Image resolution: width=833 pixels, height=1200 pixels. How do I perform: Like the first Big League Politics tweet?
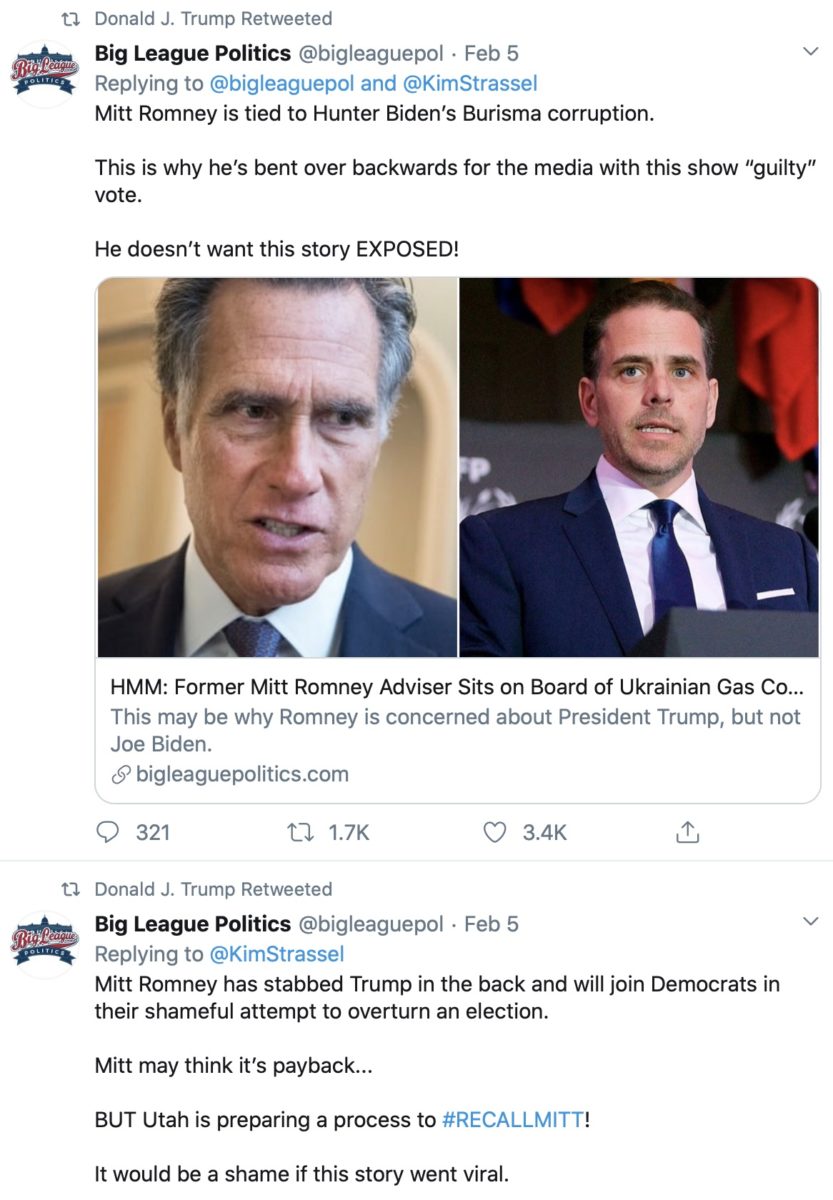495,832
